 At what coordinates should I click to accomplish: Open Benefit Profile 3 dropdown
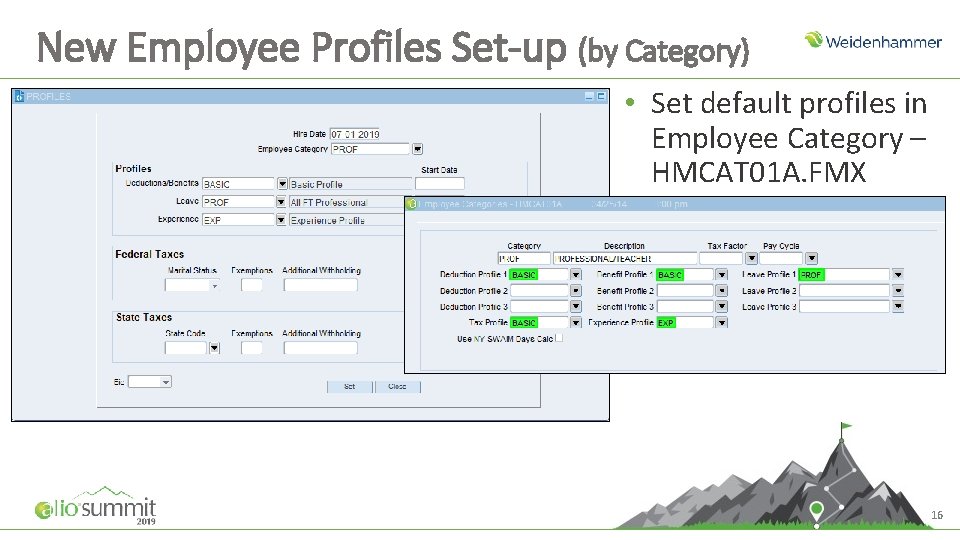722,306
